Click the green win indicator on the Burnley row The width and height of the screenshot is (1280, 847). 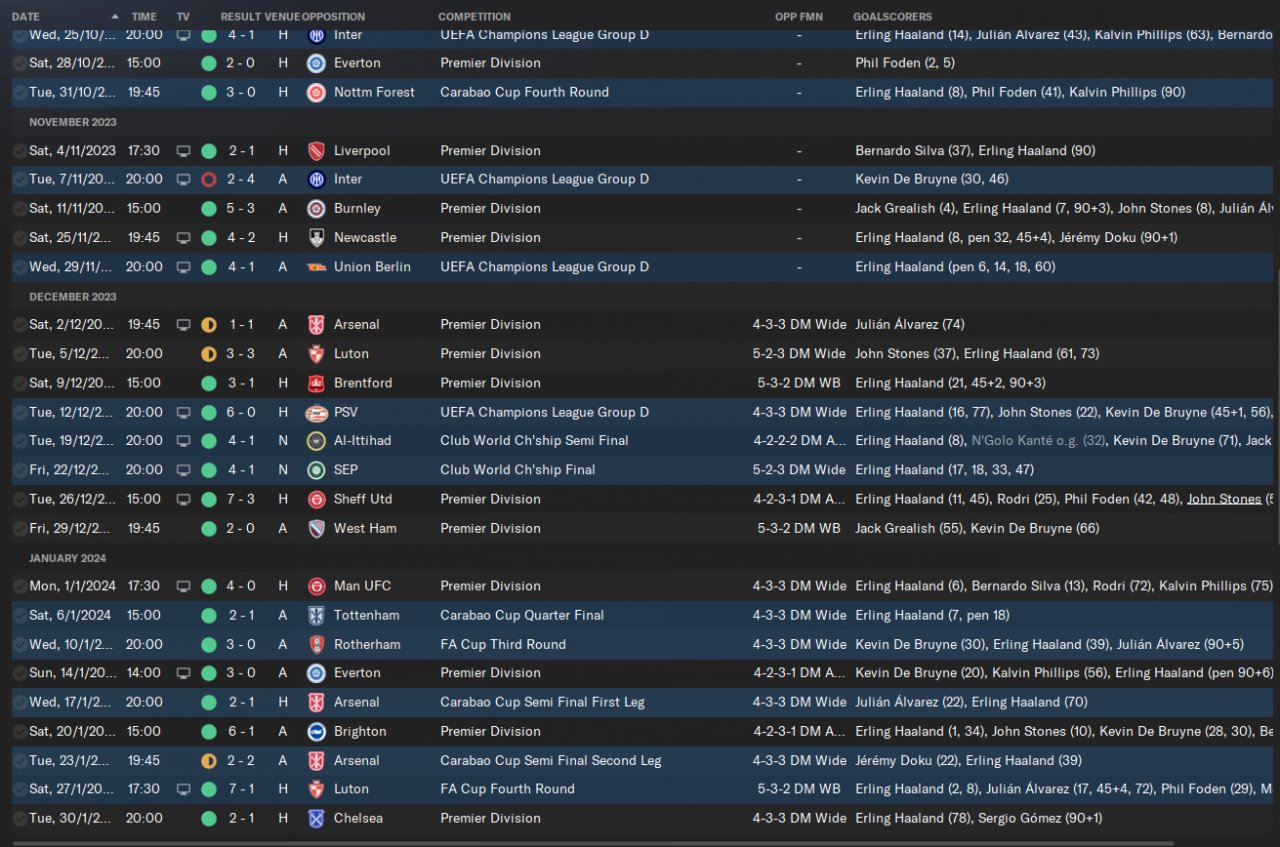(x=209, y=209)
